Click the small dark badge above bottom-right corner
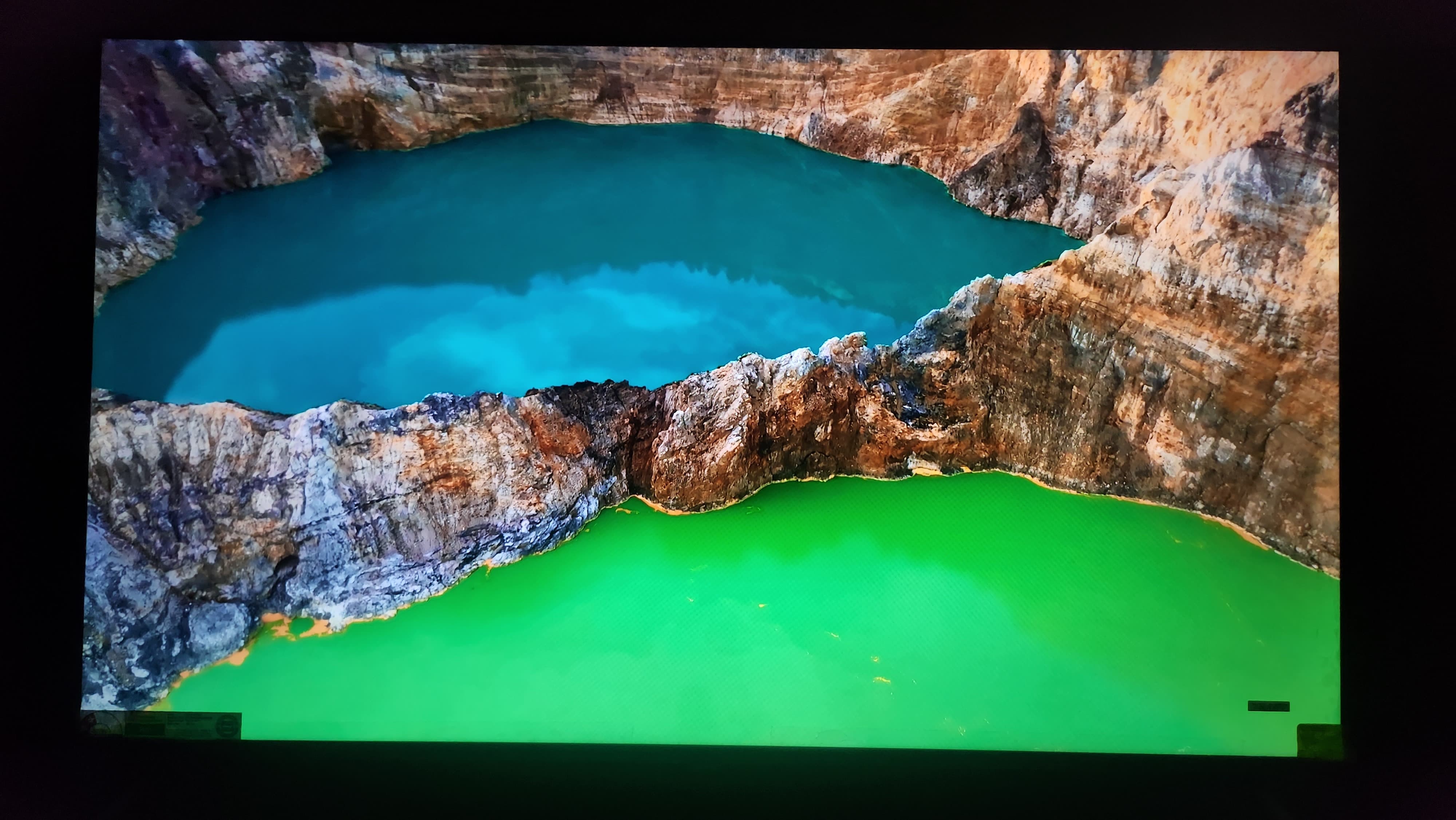1456x820 pixels. [1268, 706]
